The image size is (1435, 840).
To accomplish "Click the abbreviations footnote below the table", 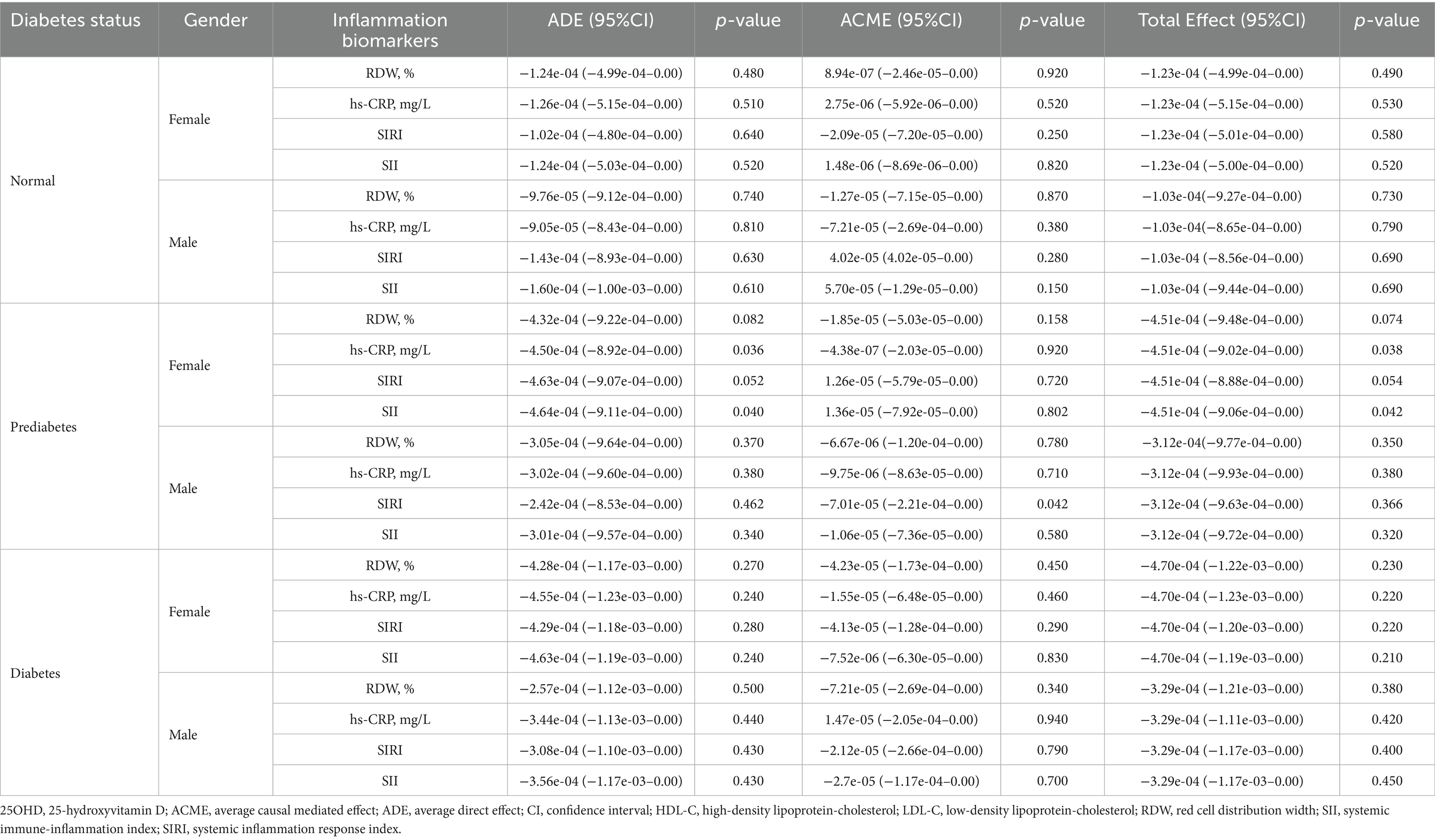I will pos(694,819).
